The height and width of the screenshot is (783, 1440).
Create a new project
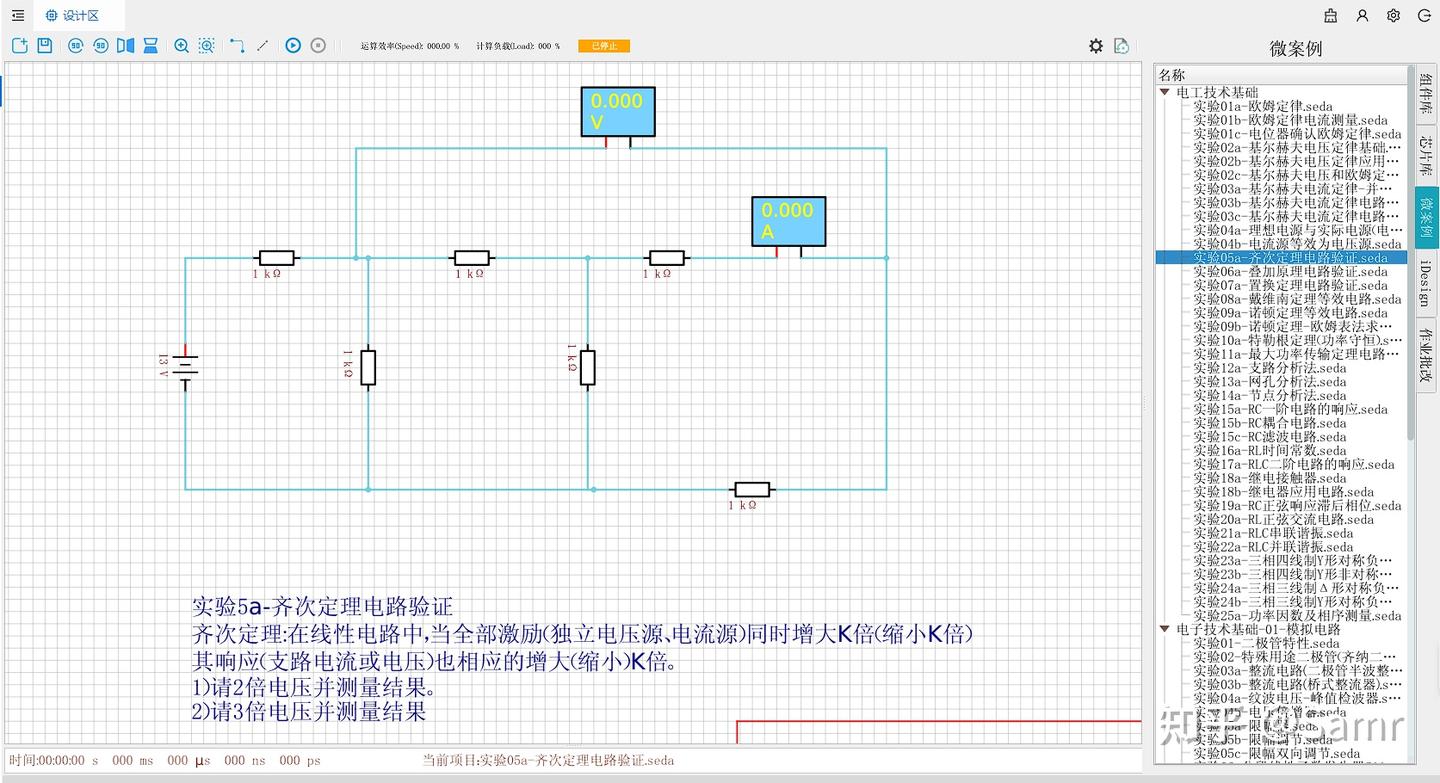[20, 45]
